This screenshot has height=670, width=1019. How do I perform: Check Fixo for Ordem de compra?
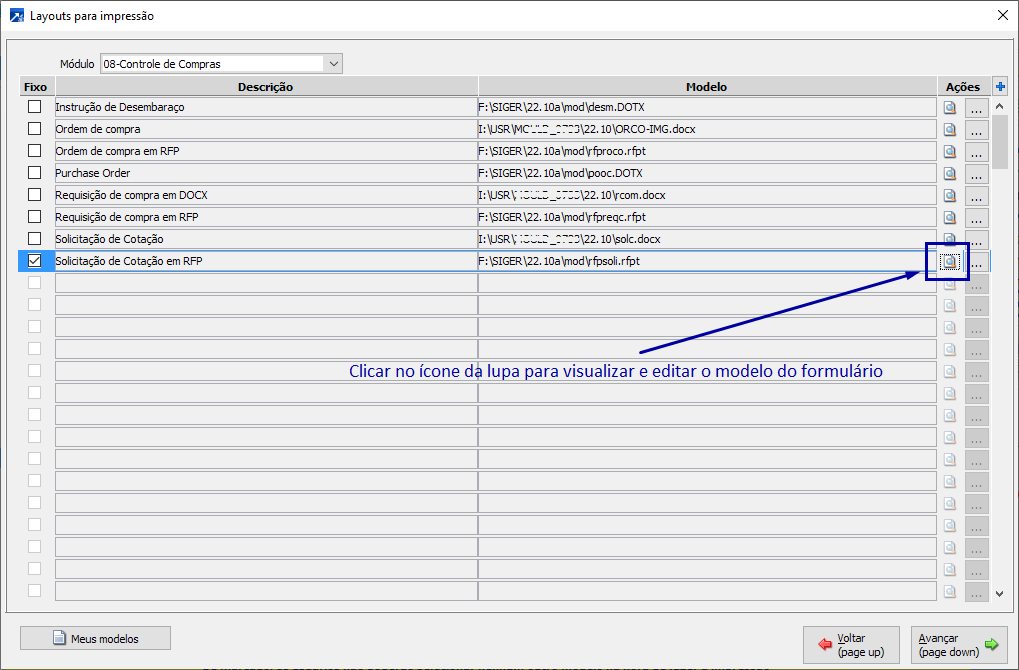tap(34, 129)
